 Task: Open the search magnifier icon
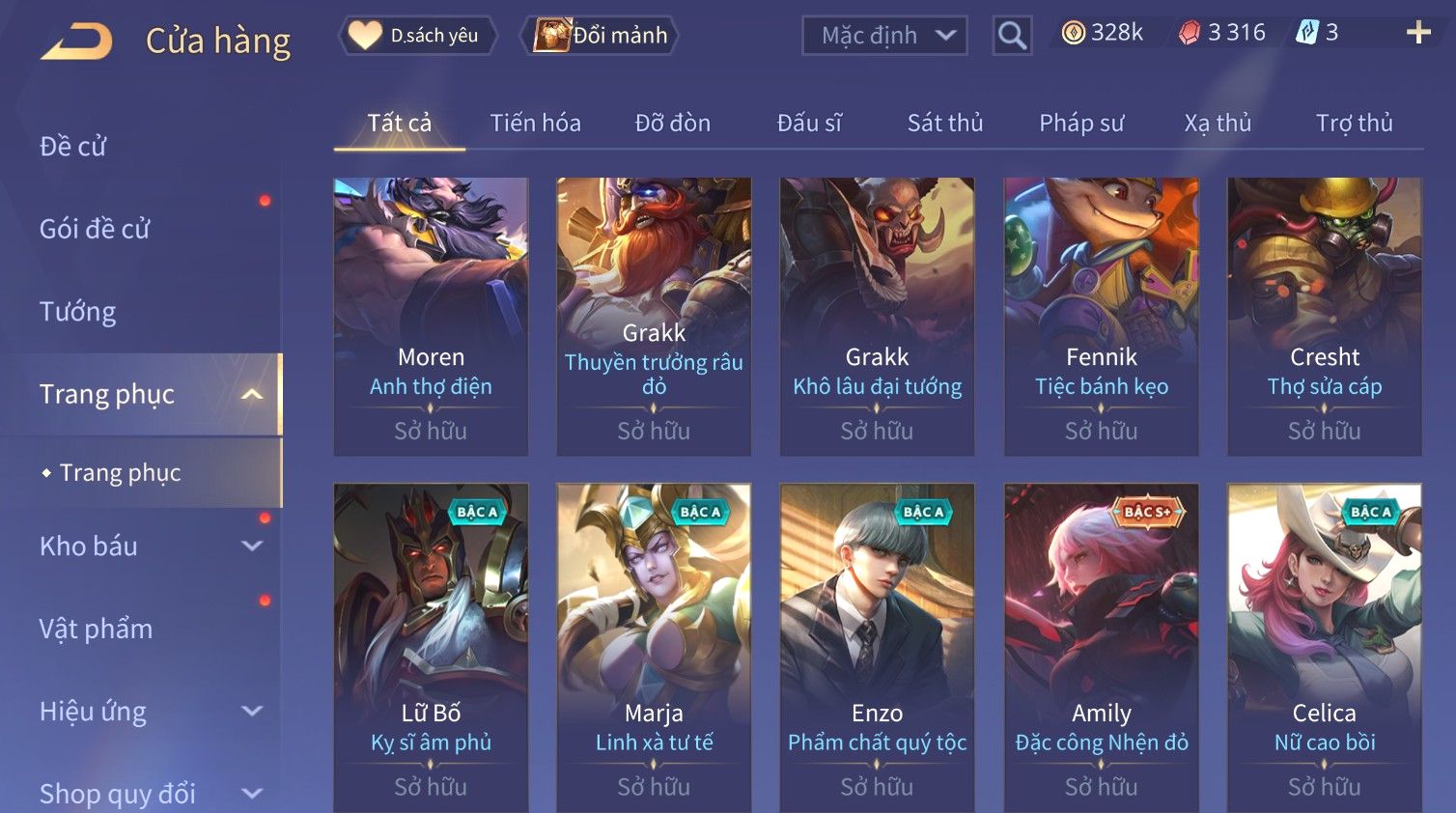pos(1012,36)
